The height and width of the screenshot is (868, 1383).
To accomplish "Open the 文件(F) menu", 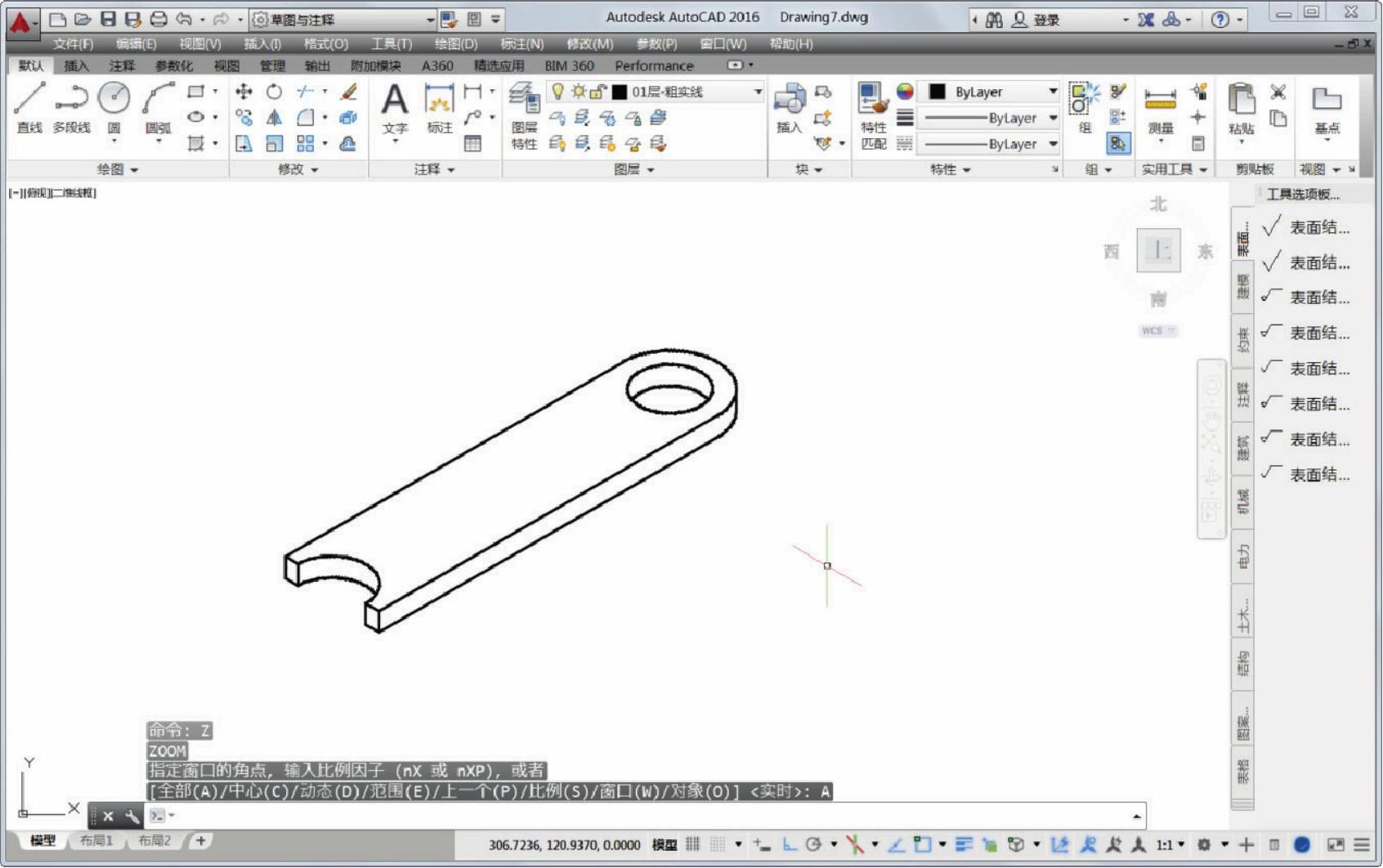I will pyautogui.click(x=73, y=44).
